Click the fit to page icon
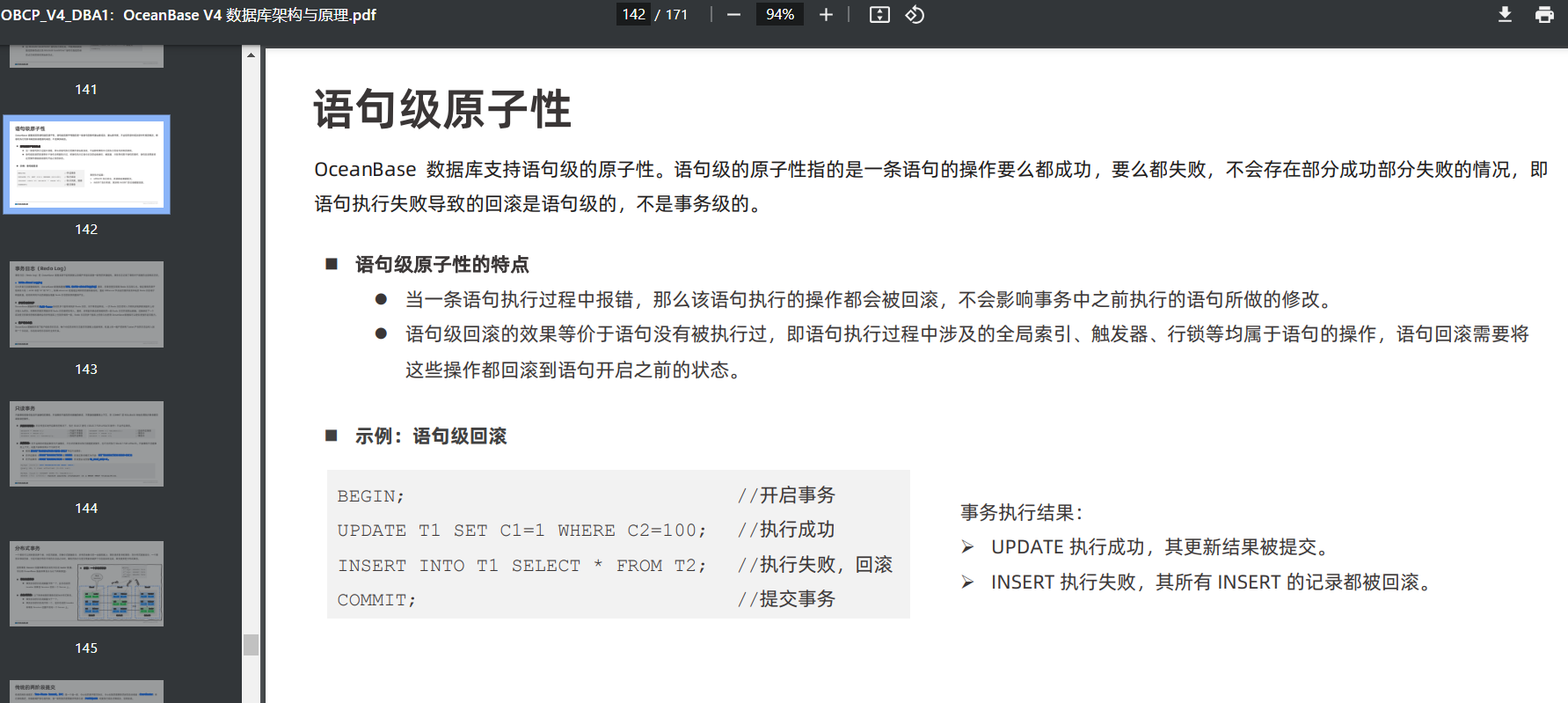Viewport: 1568px width, 703px height. tap(879, 15)
